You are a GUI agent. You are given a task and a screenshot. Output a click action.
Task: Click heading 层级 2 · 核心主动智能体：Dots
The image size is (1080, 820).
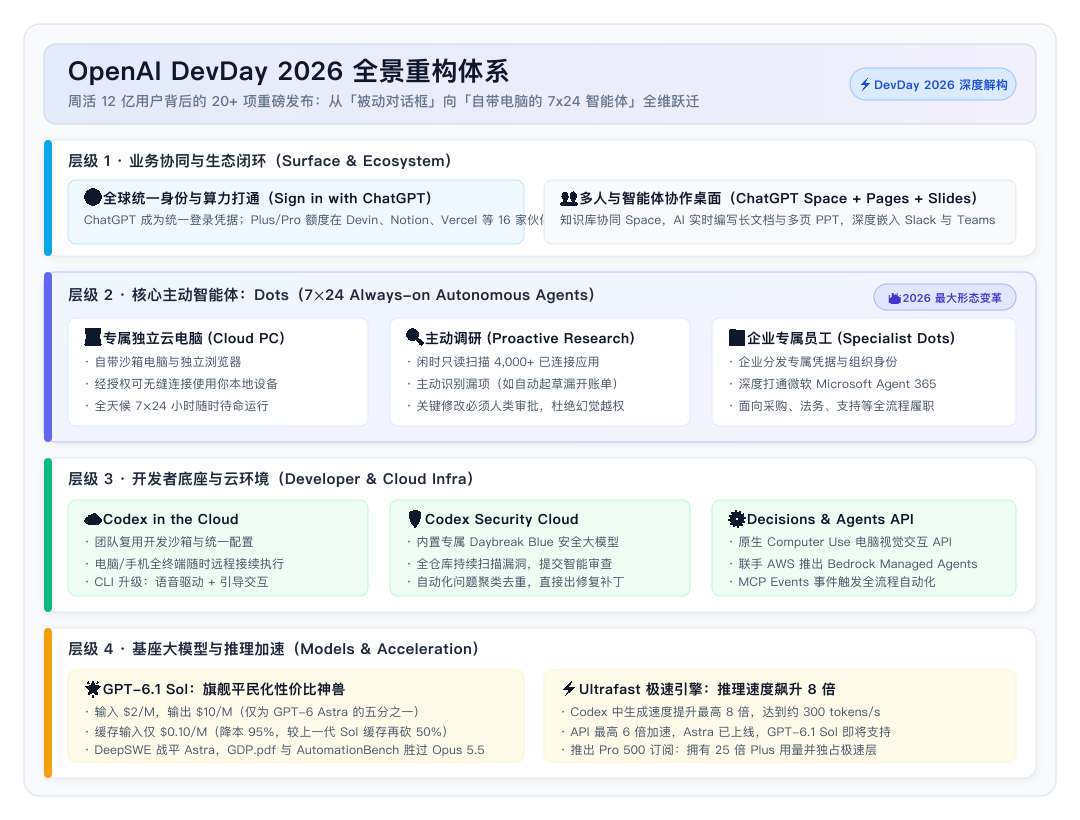tap(331, 295)
